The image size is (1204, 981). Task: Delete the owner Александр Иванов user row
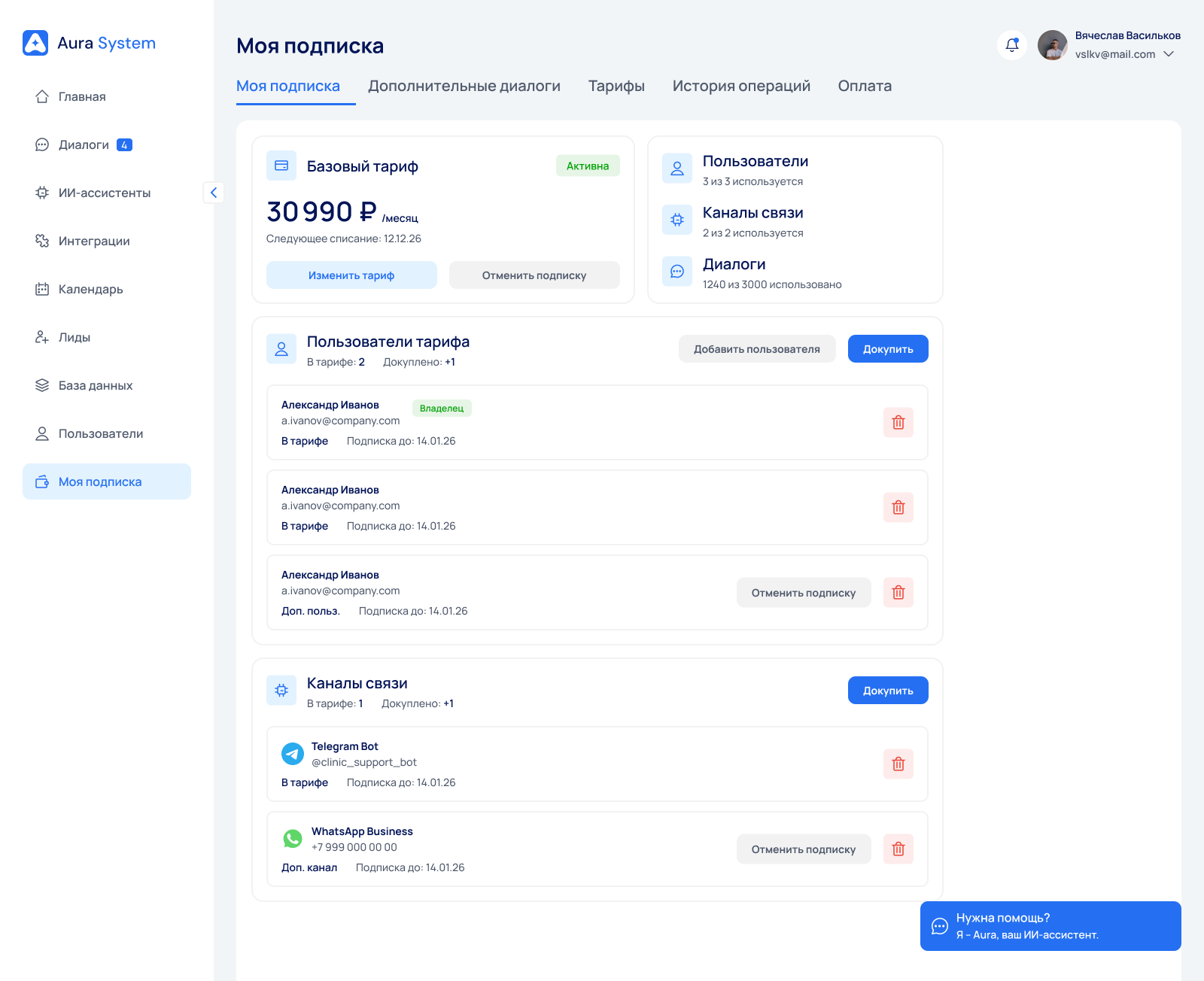pos(898,423)
